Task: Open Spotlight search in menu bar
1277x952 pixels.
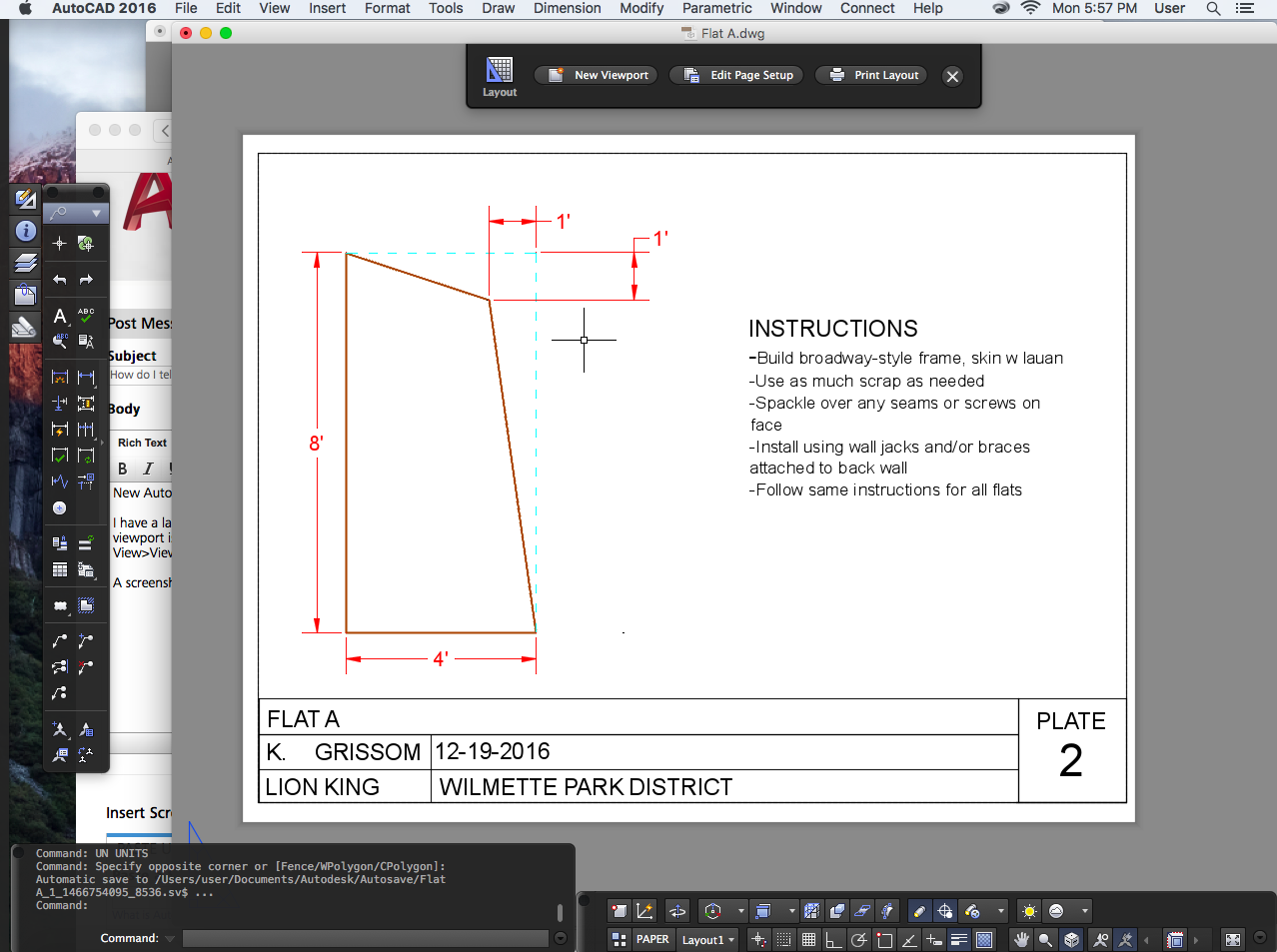Action: point(1213,8)
